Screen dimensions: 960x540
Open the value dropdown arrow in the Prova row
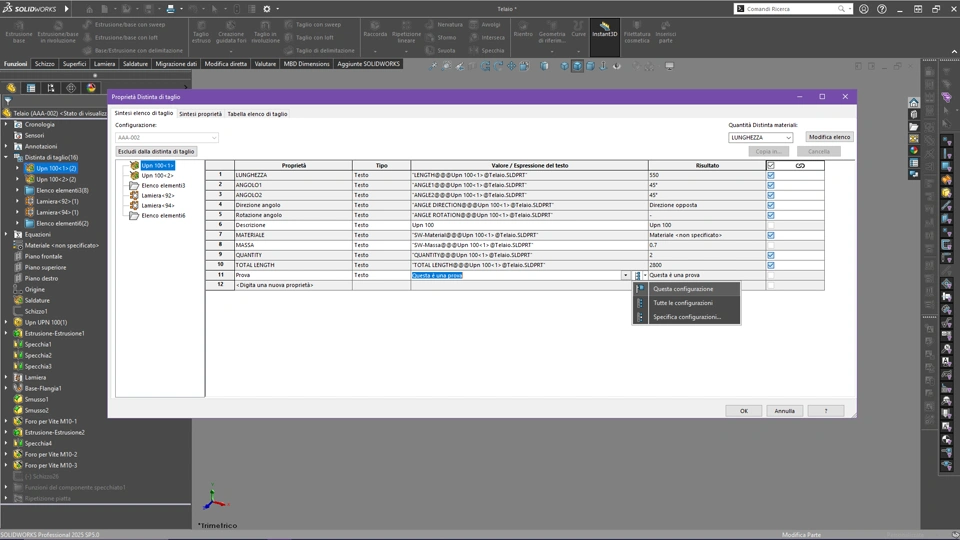(625, 276)
